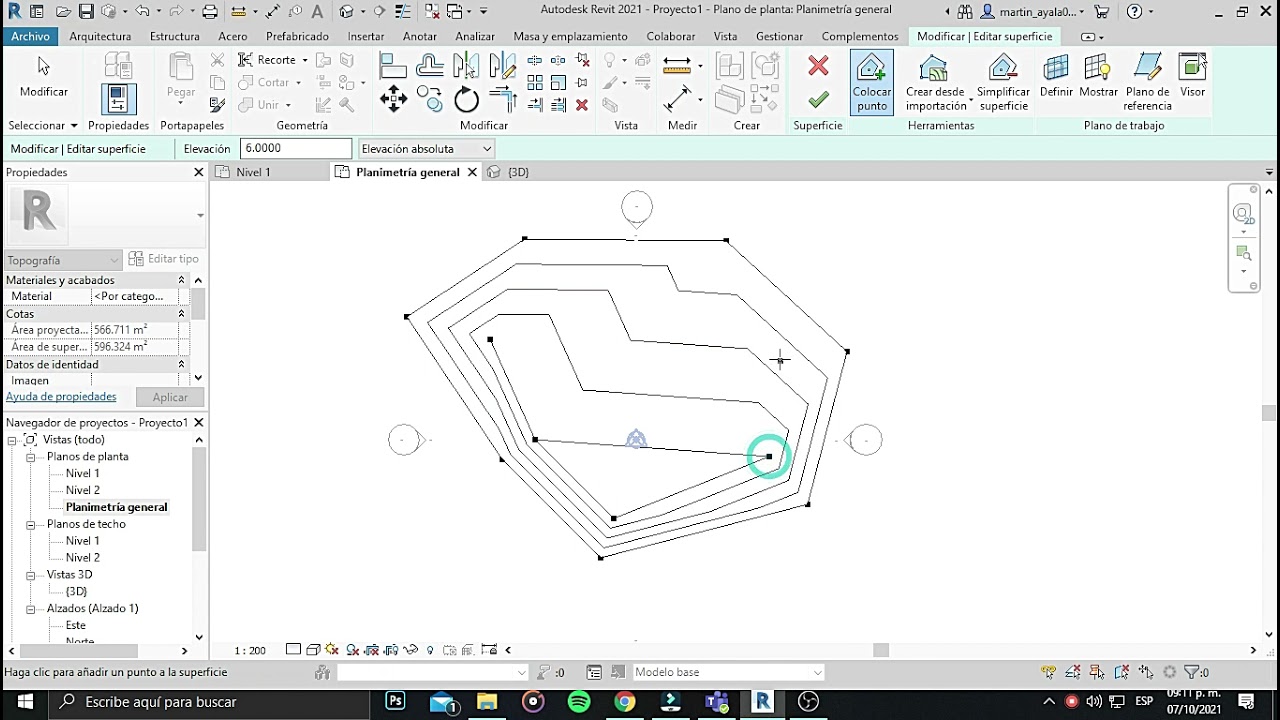
Task: Click the horizontal scrollbar of the drawing view
Action: click(880, 650)
